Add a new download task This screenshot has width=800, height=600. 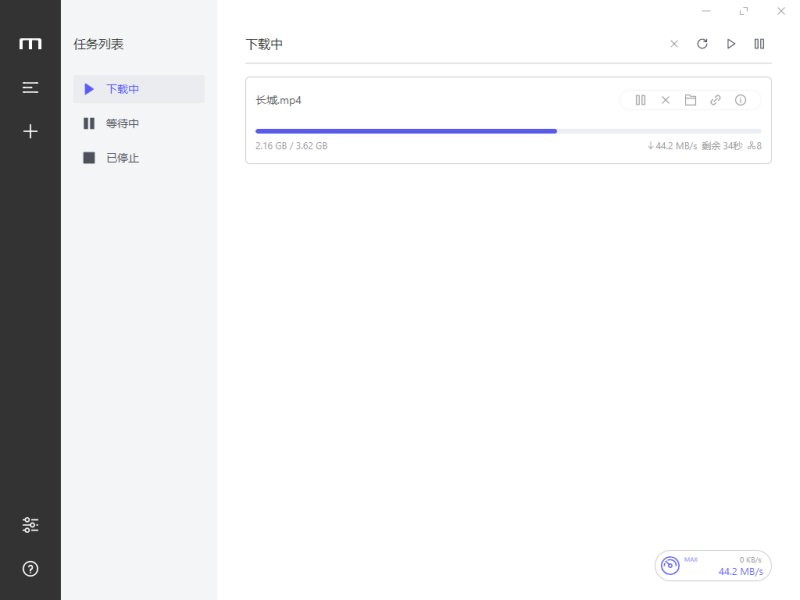click(x=30, y=131)
